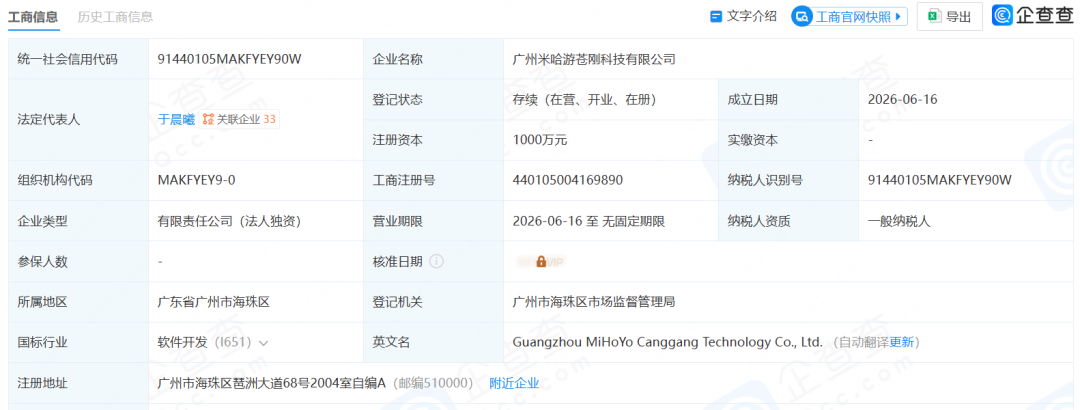
Task: Click the 登记机关 label cell
Action: coord(433,302)
